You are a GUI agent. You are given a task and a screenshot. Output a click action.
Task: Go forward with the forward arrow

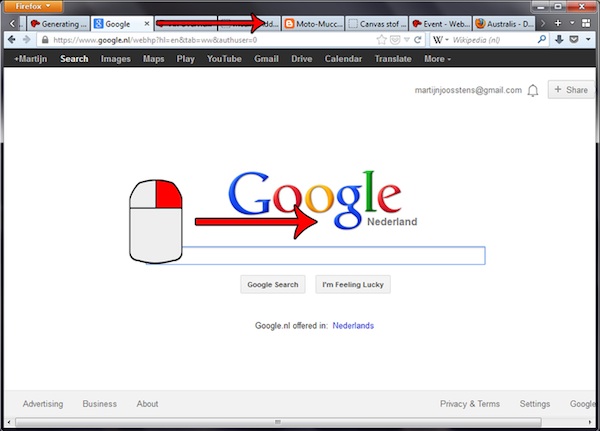26,39
